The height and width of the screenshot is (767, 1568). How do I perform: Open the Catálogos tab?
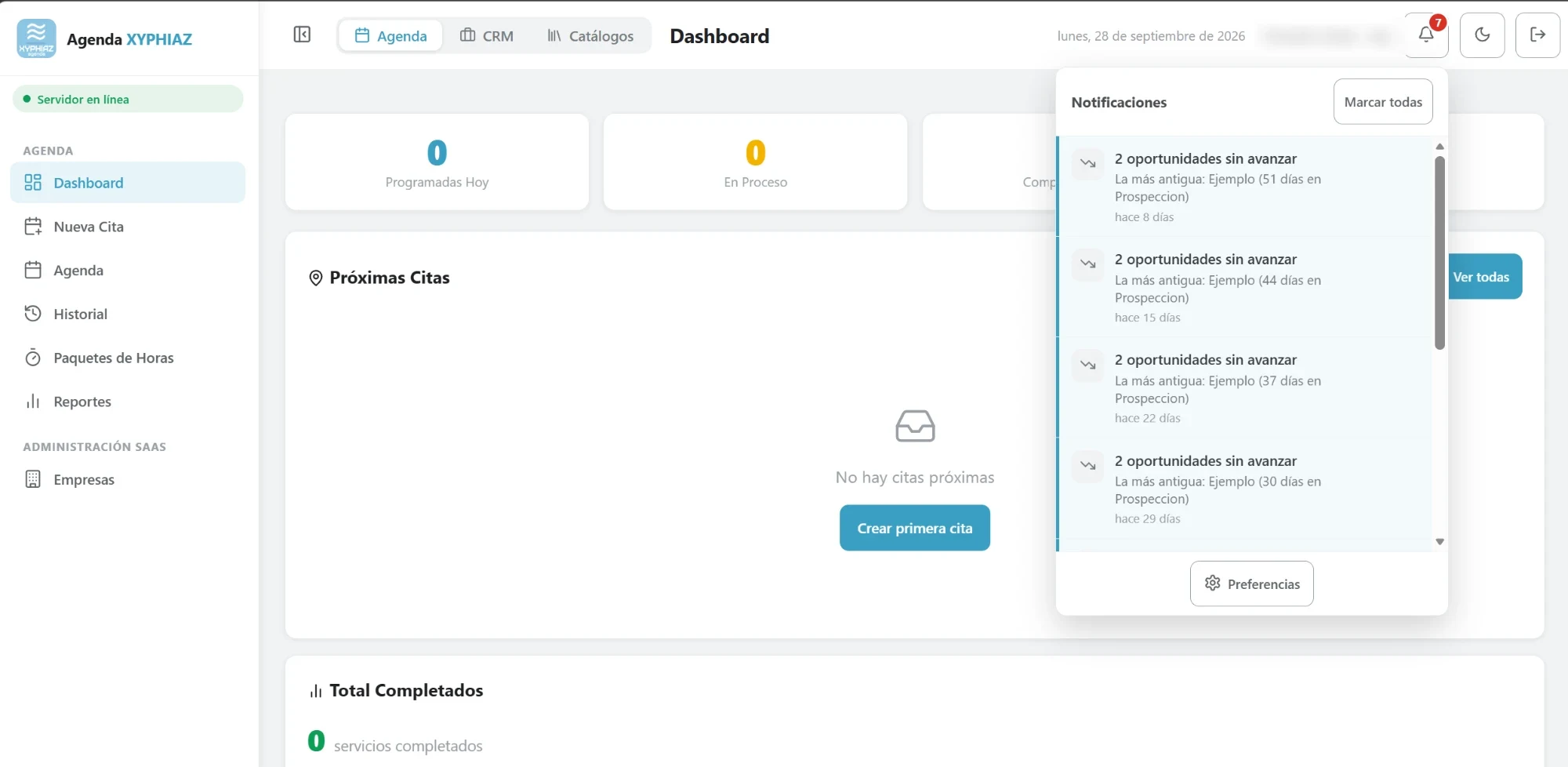tap(590, 35)
